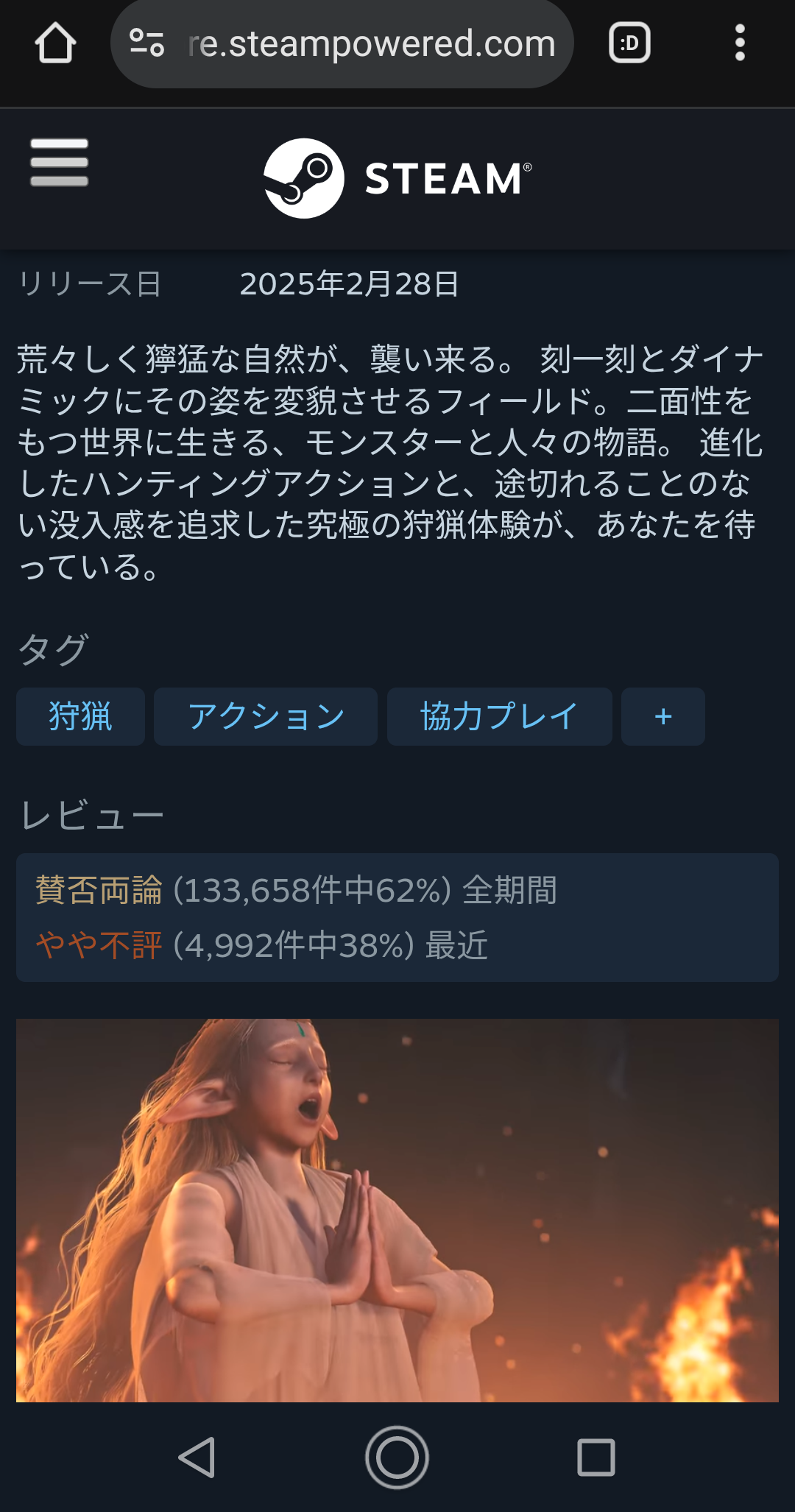Tap the Android back navigation button

[x=197, y=1458]
